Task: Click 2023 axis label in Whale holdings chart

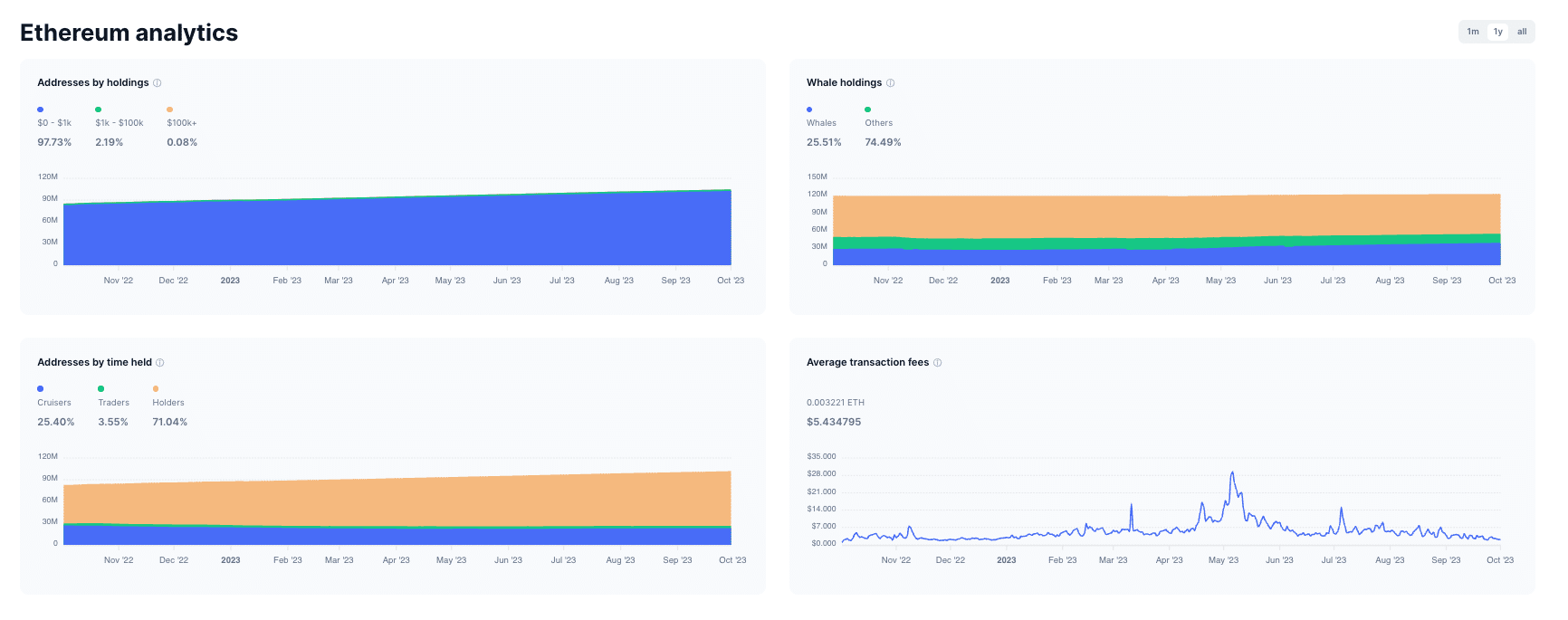Action: [x=999, y=281]
